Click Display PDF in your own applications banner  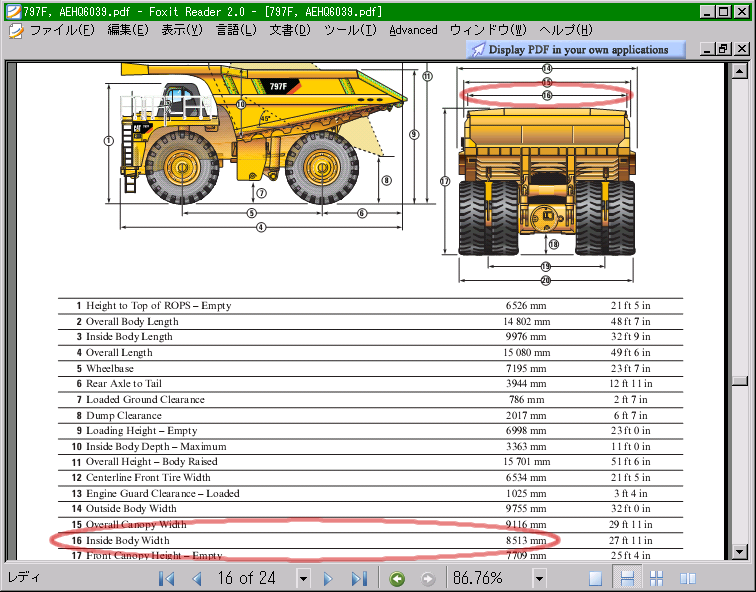tap(576, 50)
